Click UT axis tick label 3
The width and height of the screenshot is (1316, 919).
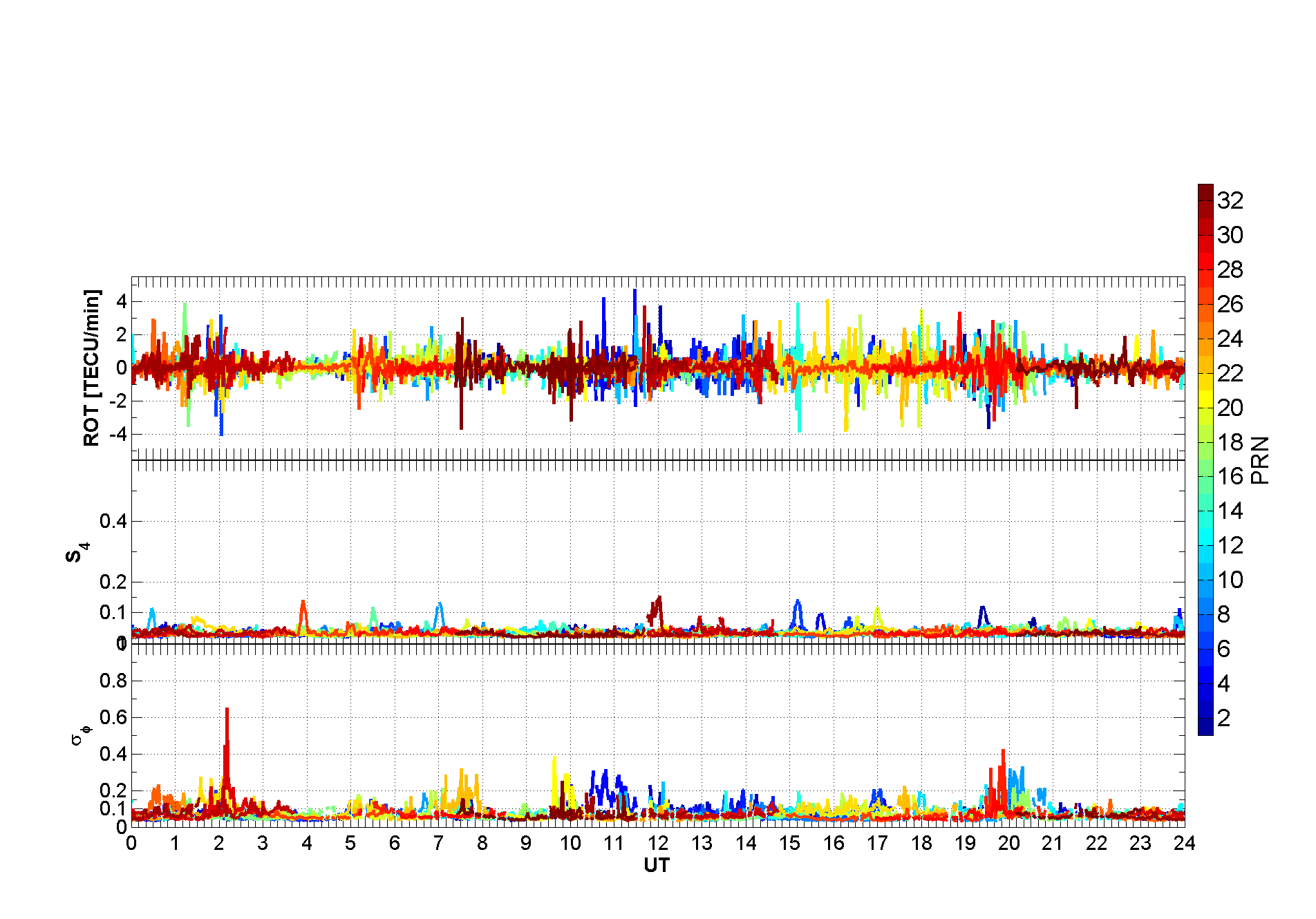263,843
